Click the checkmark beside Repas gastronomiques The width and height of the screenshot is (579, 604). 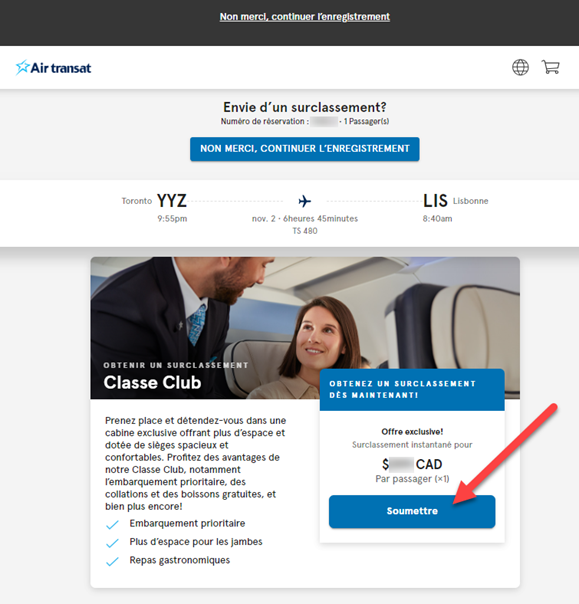(x=112, y=561)
